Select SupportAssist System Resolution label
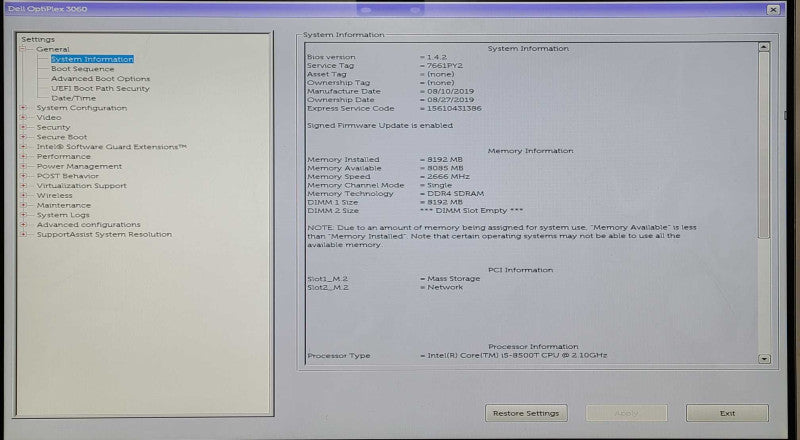The height and width of the screenshot is (440, 800). 104,234
